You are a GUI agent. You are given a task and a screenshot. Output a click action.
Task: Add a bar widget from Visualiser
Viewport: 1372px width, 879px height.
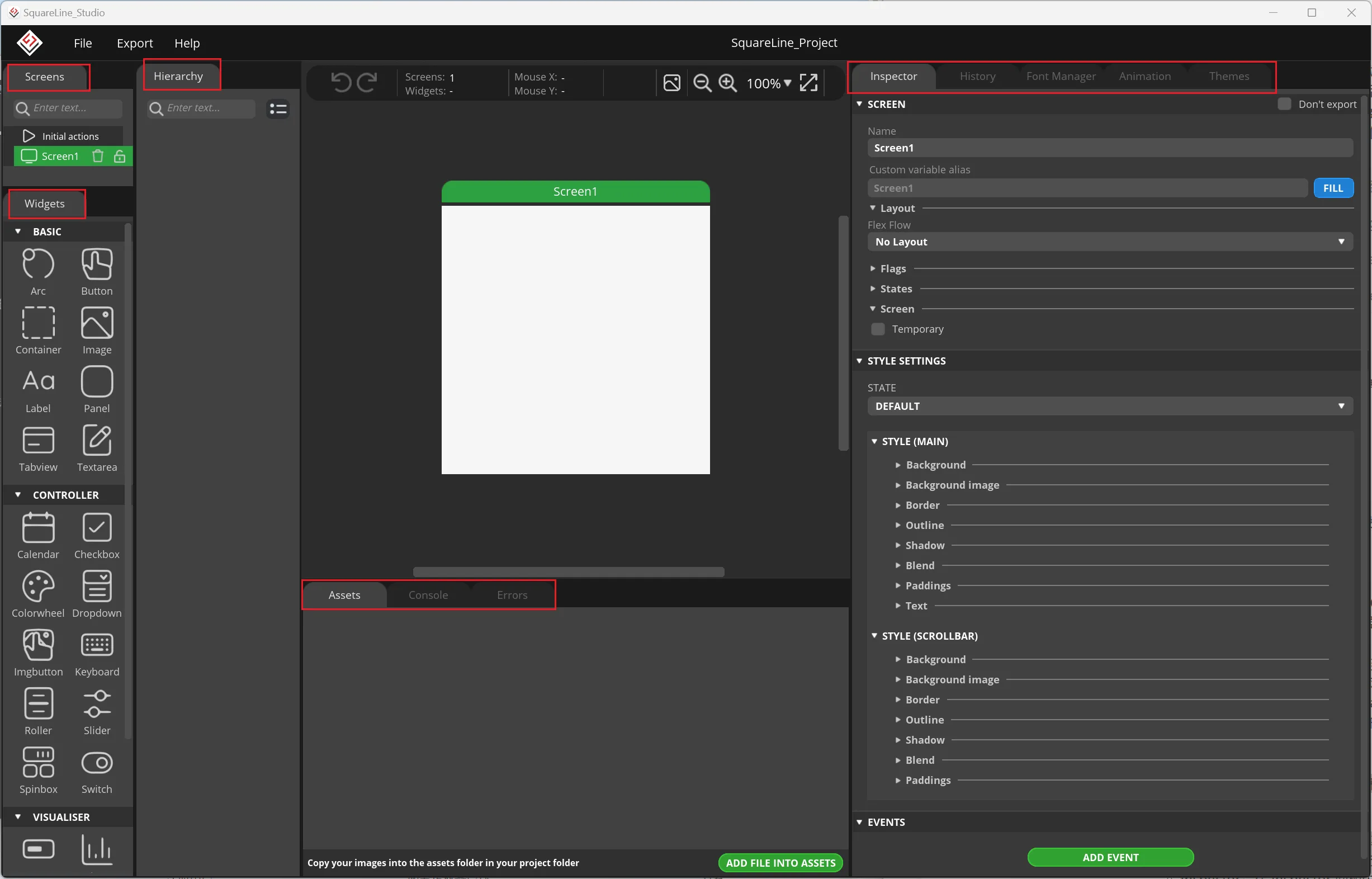(38, 849)
